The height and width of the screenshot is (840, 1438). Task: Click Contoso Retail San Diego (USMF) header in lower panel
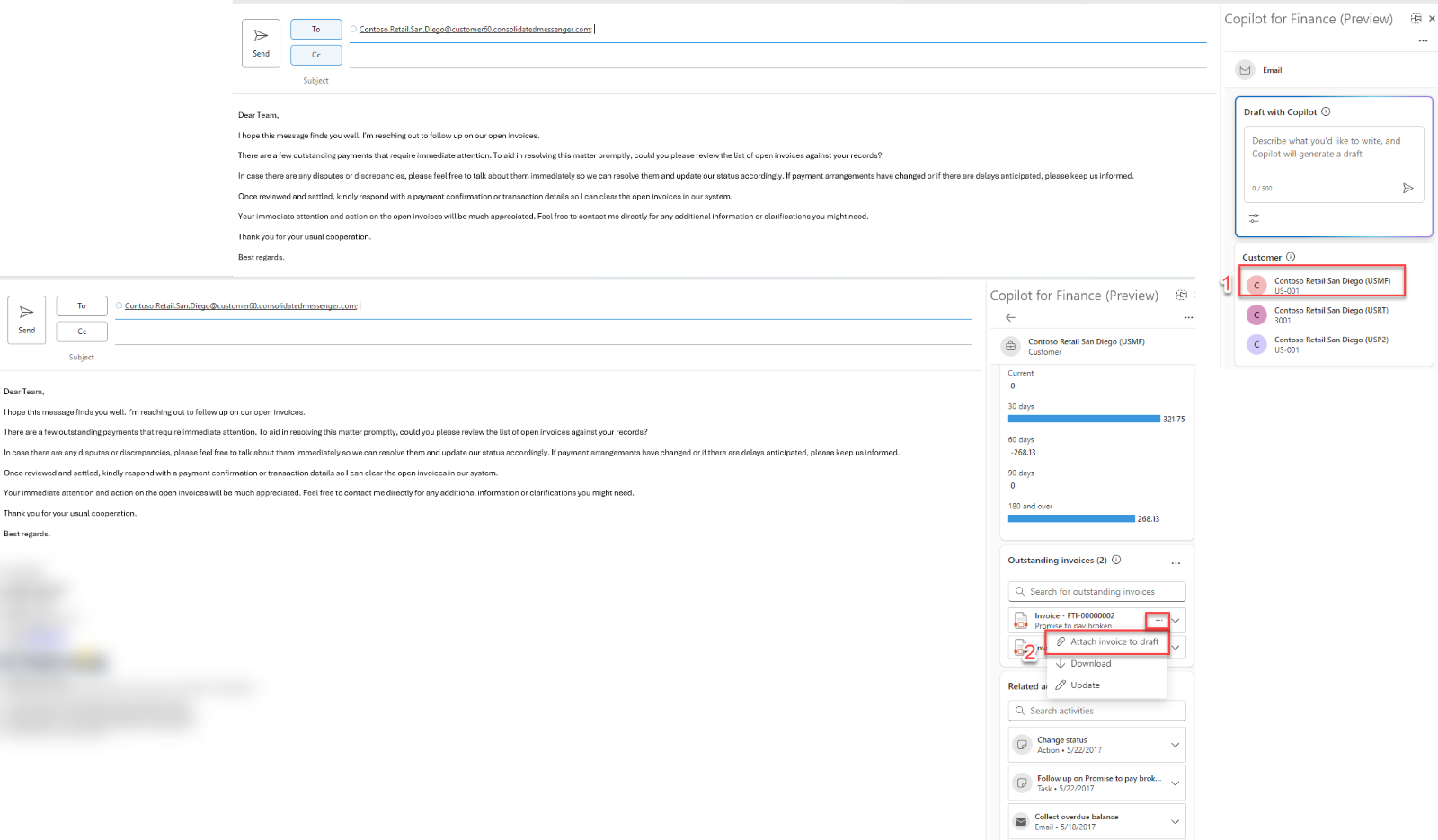pyautogui.click(x=1087, y=341)
